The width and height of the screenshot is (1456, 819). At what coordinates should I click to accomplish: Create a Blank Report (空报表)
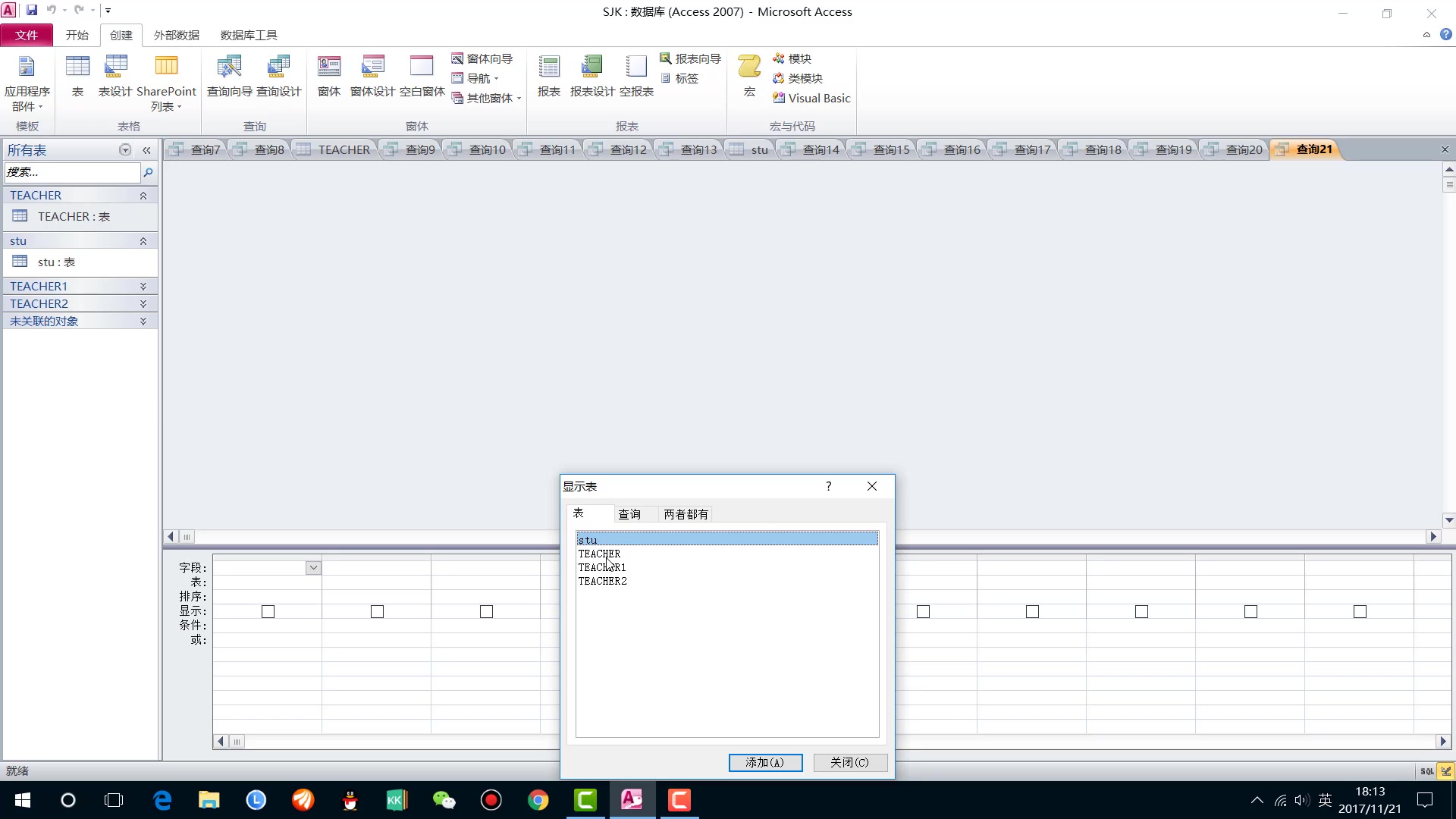point(636,76)
